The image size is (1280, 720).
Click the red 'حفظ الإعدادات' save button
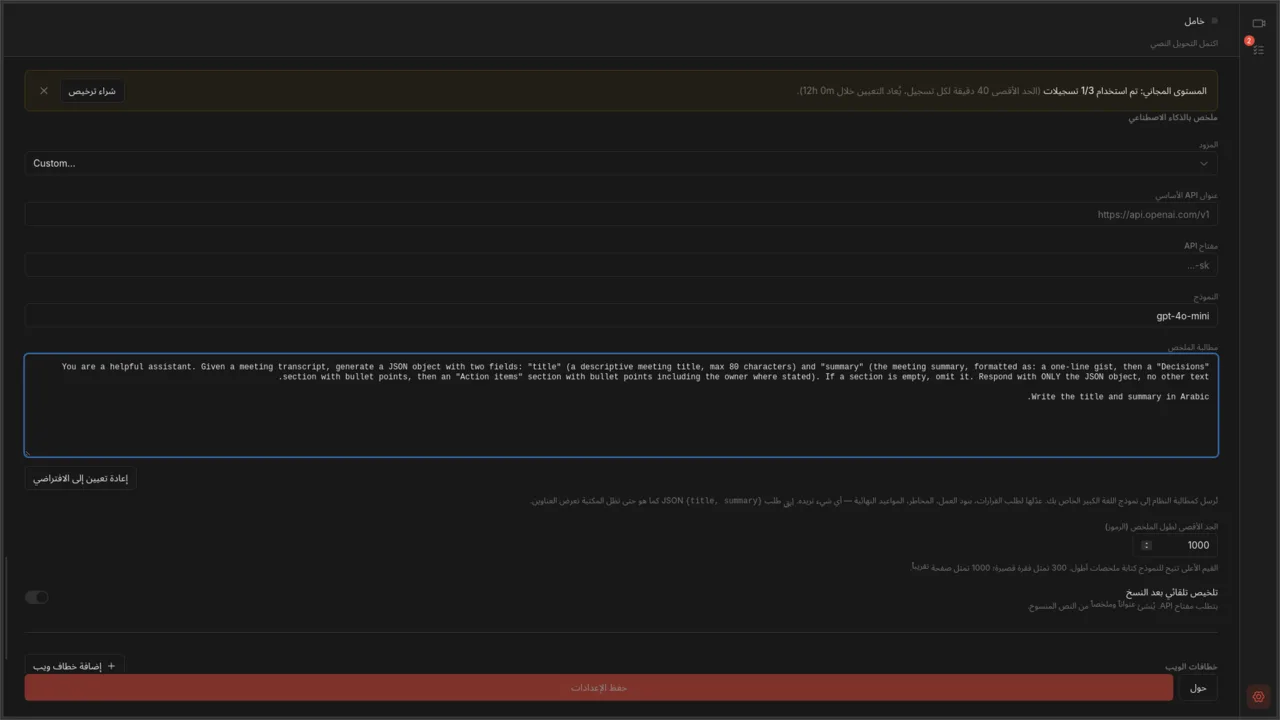599,688
